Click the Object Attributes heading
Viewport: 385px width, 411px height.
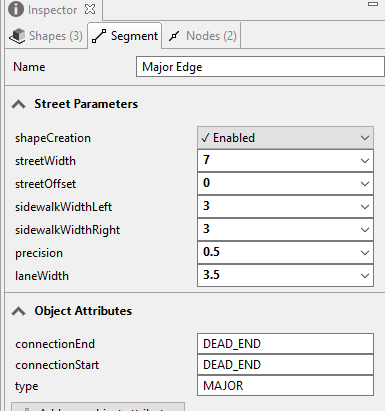83,311
